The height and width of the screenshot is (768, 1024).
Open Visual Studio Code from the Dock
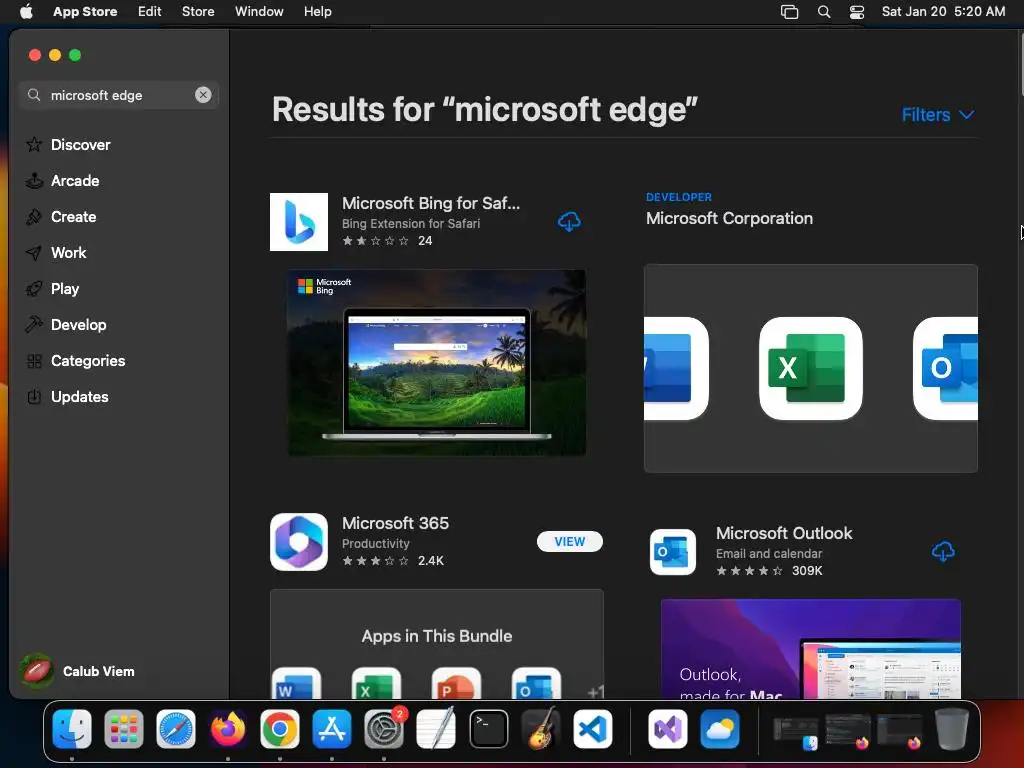click(593, 729)
